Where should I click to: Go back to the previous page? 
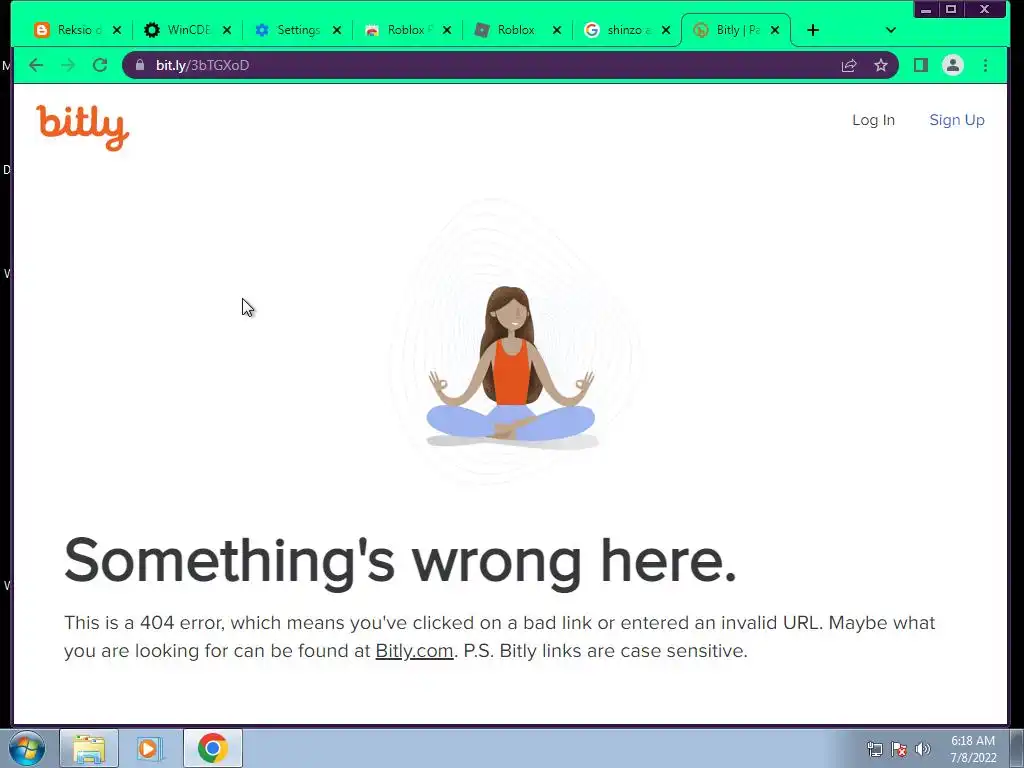[x=36, y=65]
